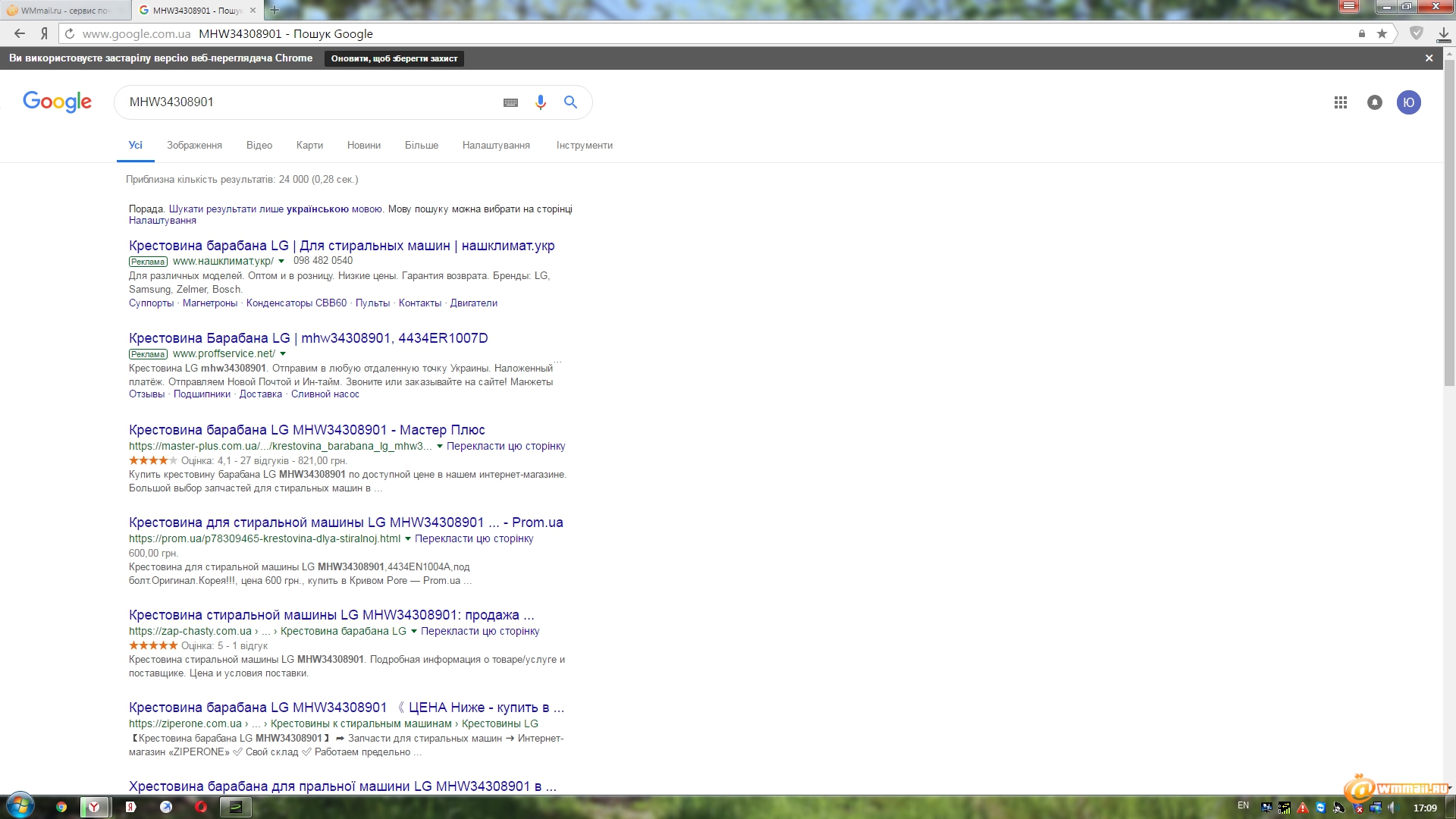Open the on-screen keyboard in Google search box
Image resolution: width=1456 pixels, height=819 pixels.
tap(510, 102)
